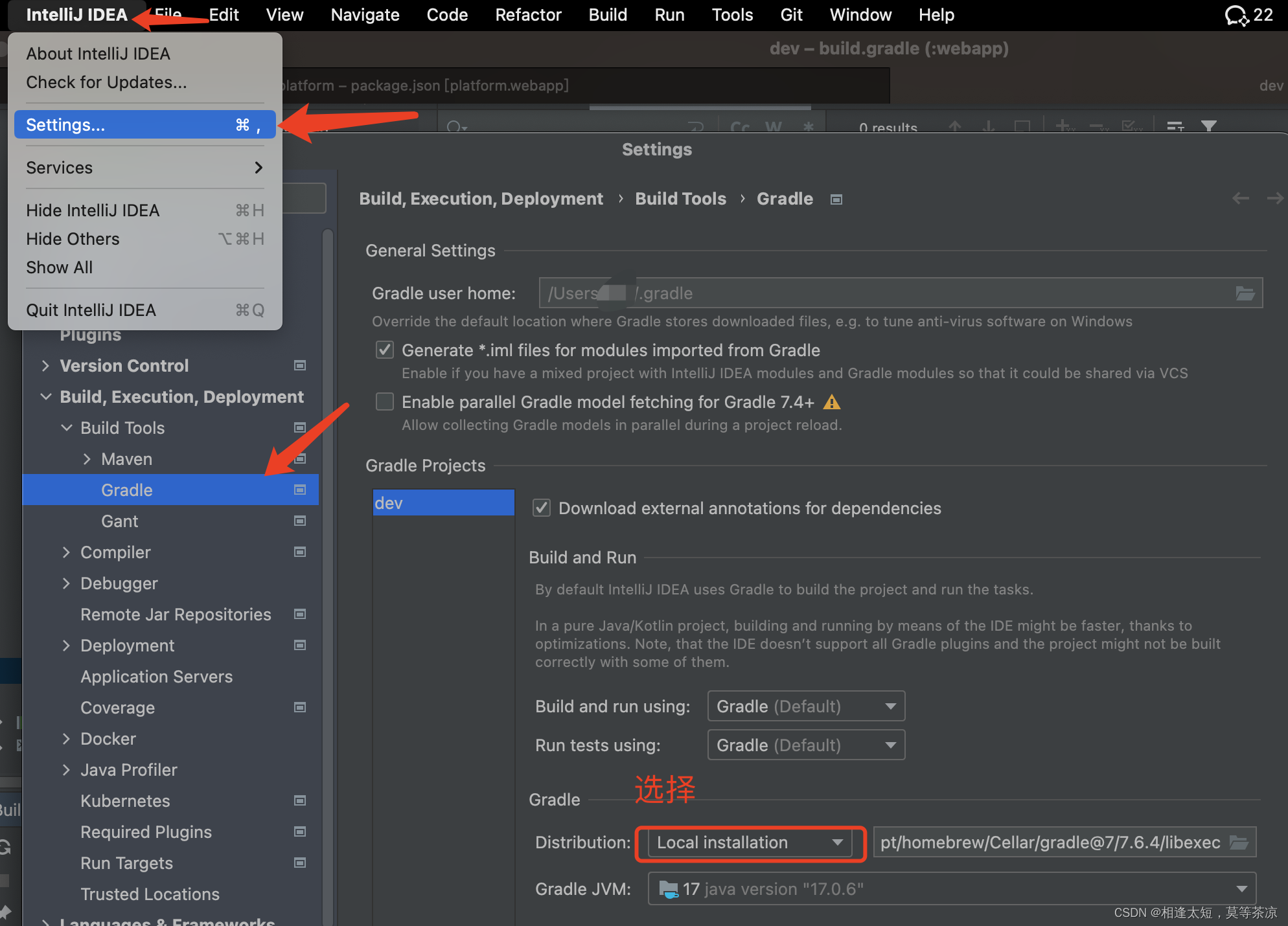Image resolution: width=1288 pixels, height=926 pixels.
Task: Choose Hide IntelliJ IDEA menu entry
Action: point(145,210)
